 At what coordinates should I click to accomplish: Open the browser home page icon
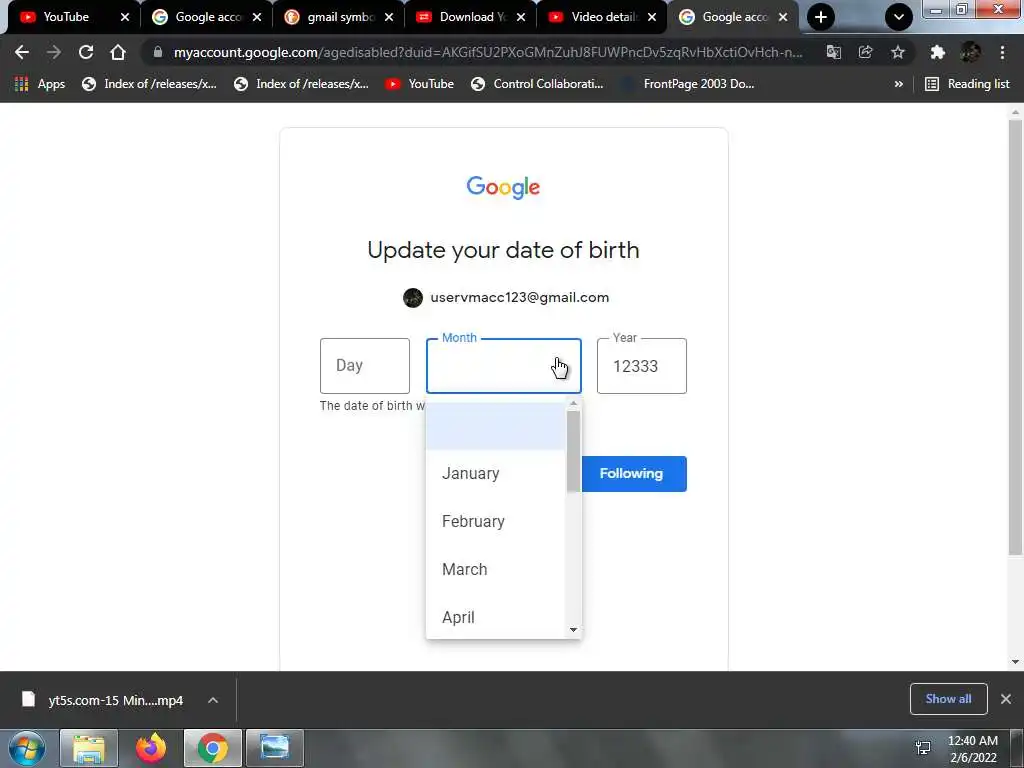click(118, 52)
